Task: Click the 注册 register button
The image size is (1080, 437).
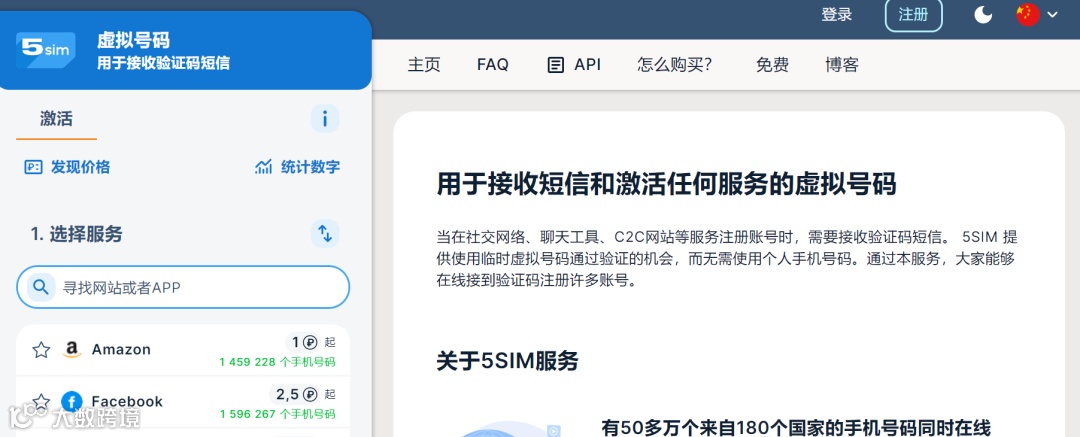Action: coord(913,14)
